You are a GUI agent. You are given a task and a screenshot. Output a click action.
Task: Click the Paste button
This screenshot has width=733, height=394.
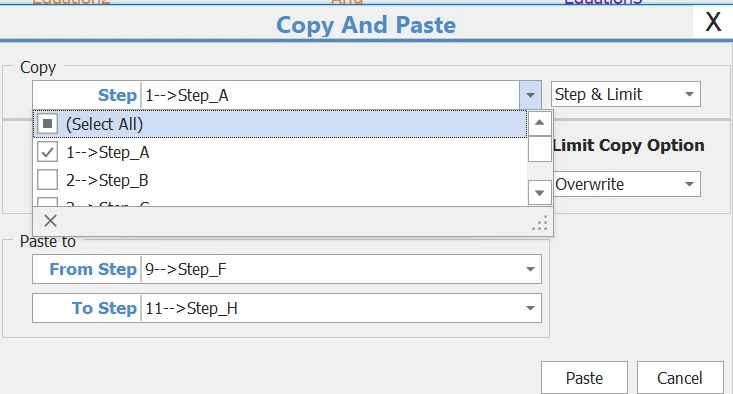584,378
